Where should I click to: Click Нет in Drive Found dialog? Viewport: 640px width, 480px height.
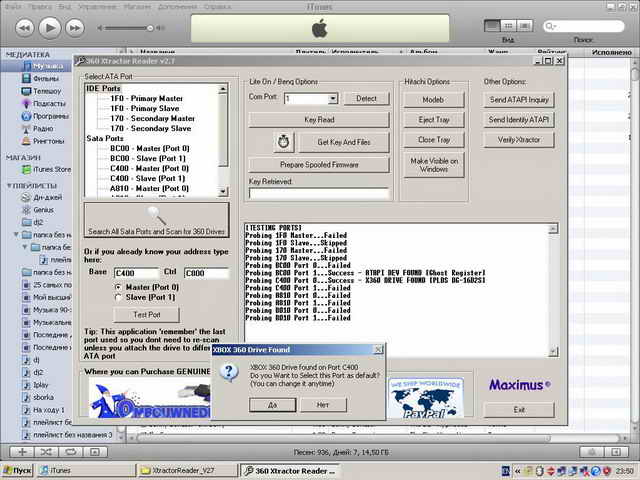(x=323, y=405)
